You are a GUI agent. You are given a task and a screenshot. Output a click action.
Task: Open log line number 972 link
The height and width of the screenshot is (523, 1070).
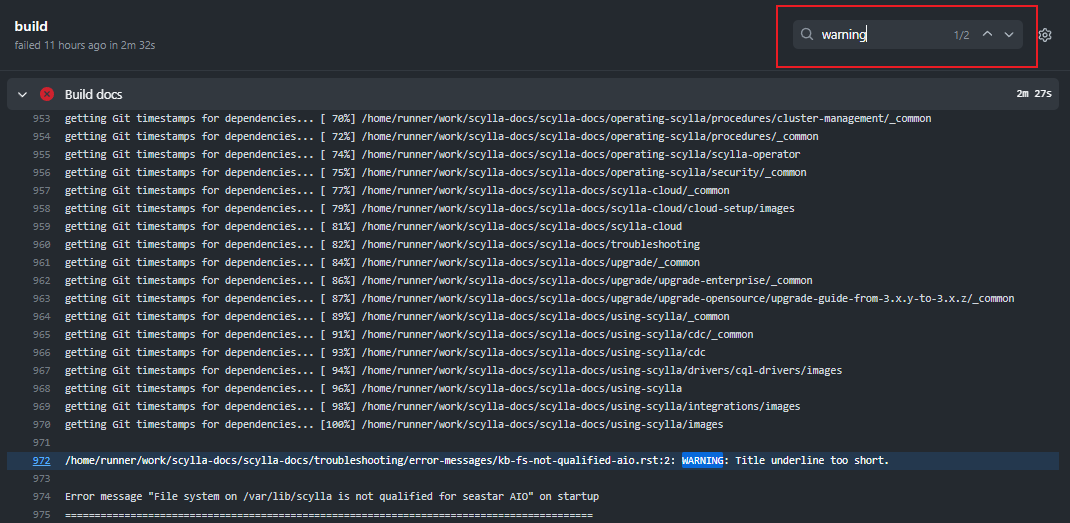pos(41,461)
